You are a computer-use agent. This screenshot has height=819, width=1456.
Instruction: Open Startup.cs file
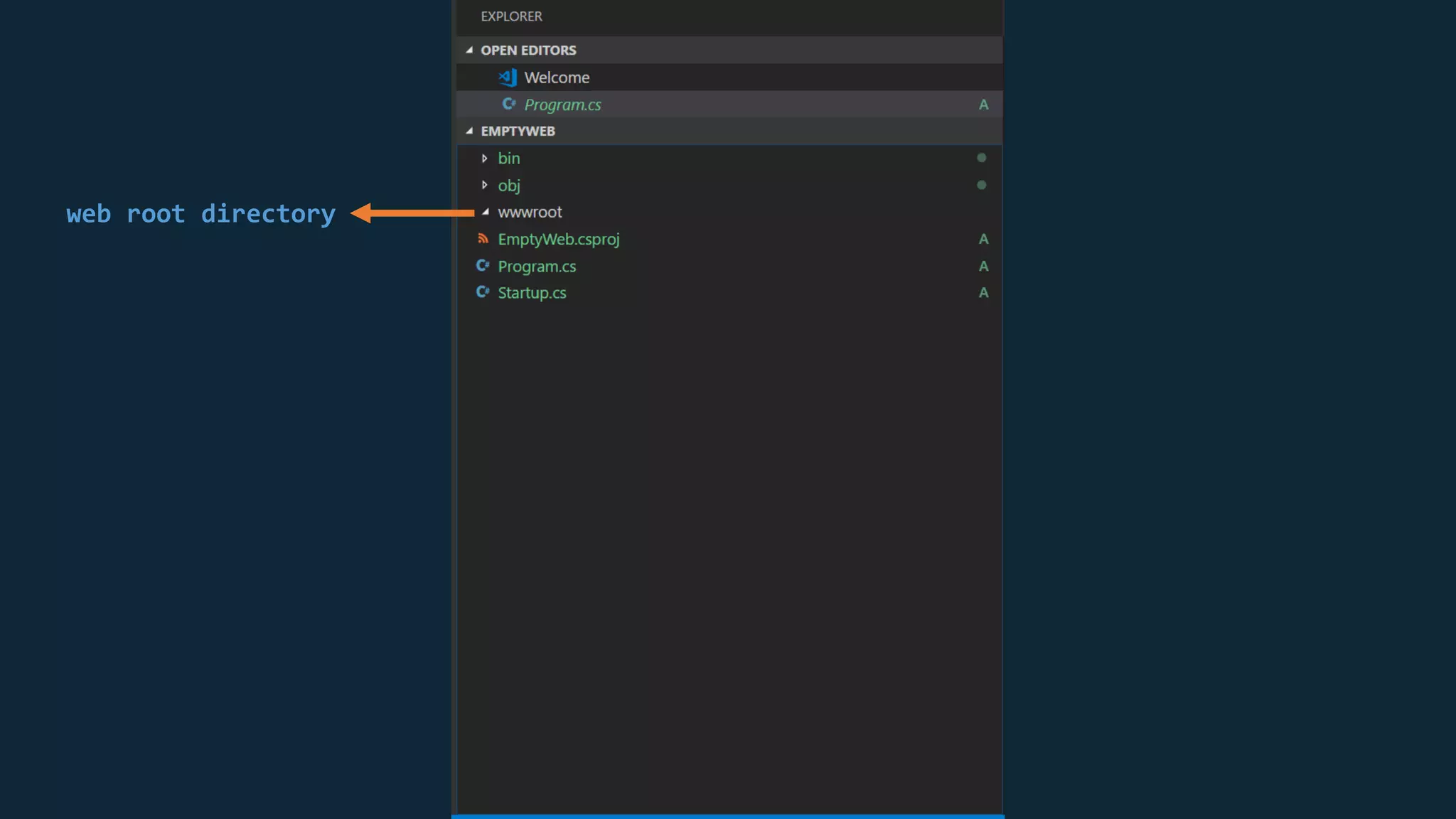pyautogui.click(x=532, y=293)
